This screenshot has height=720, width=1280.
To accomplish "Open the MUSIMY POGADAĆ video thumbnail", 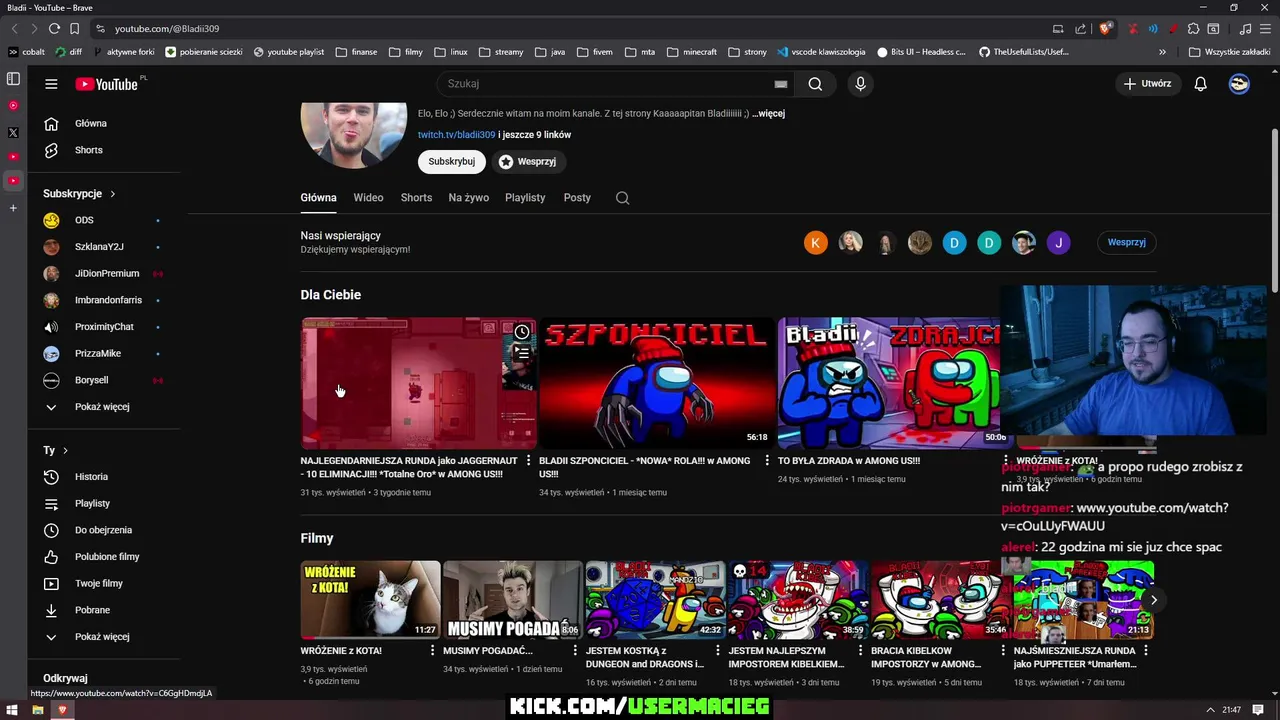I will 512,600.
